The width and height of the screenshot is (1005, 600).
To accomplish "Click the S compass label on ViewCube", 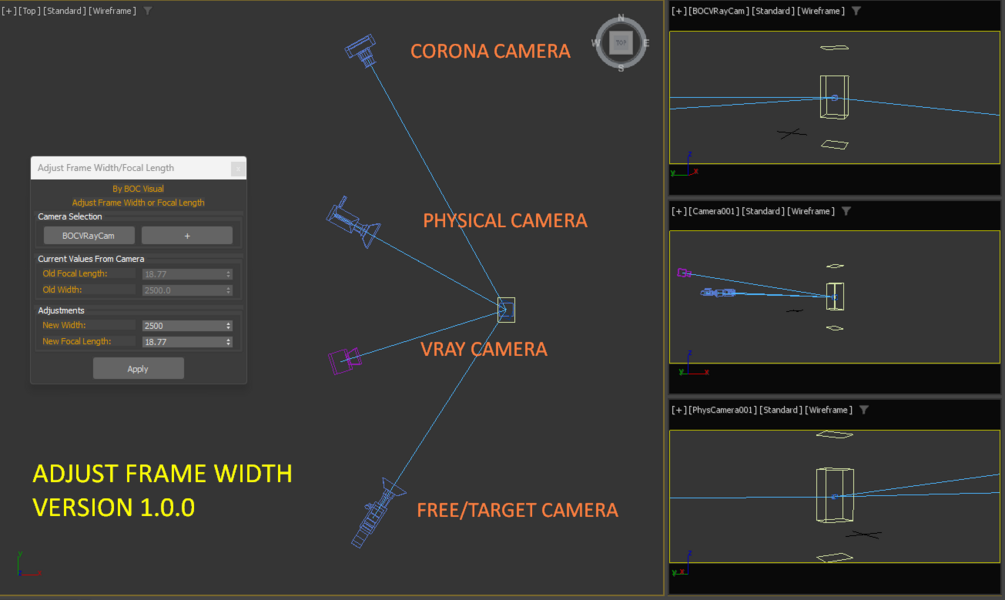I will (x=620, y=68).
